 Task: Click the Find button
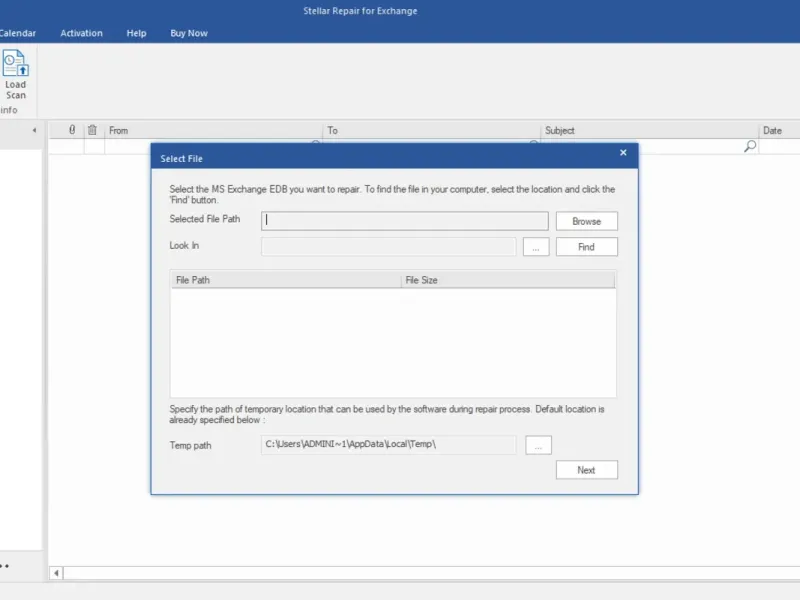click(x=587, y=247)
